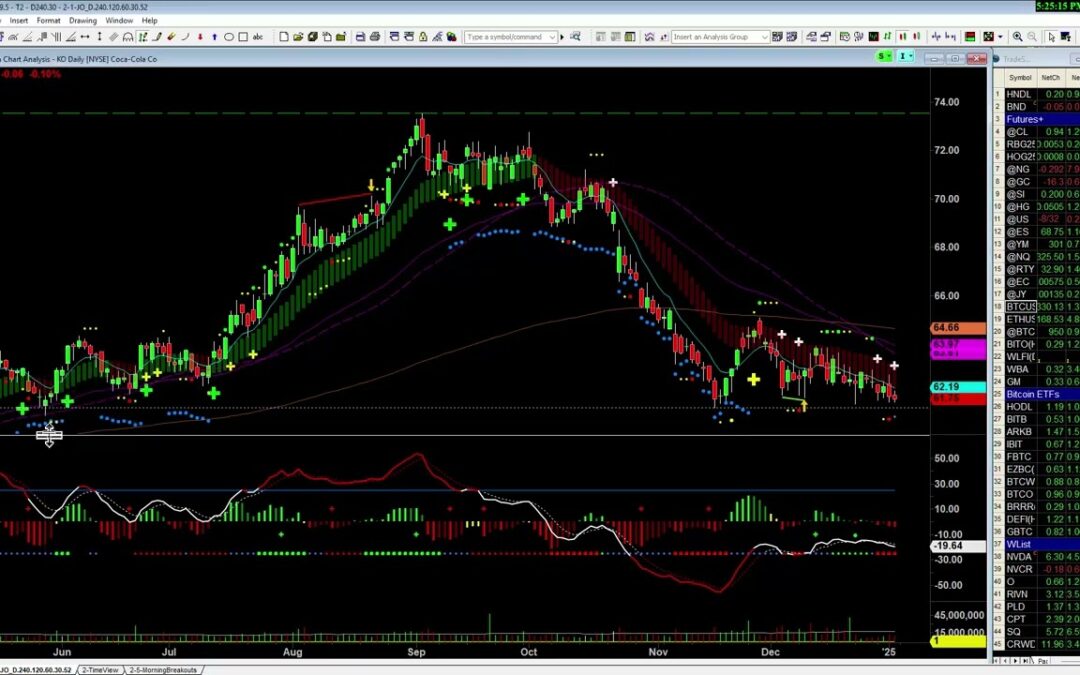This screenshot has width=1080, height=675.
Task: Pick the abc text drawing tool
Action: (257, 37)
